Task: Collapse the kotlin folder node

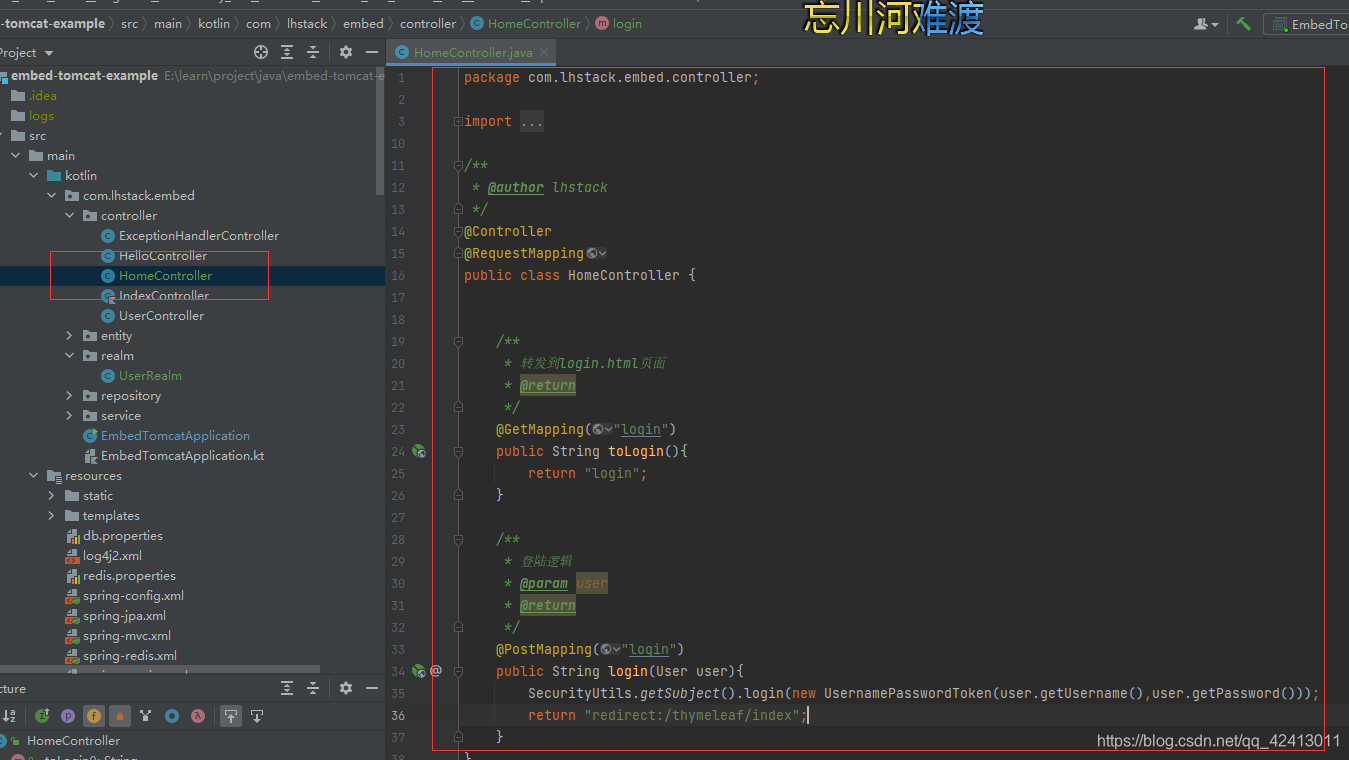Action: [33, 176]
